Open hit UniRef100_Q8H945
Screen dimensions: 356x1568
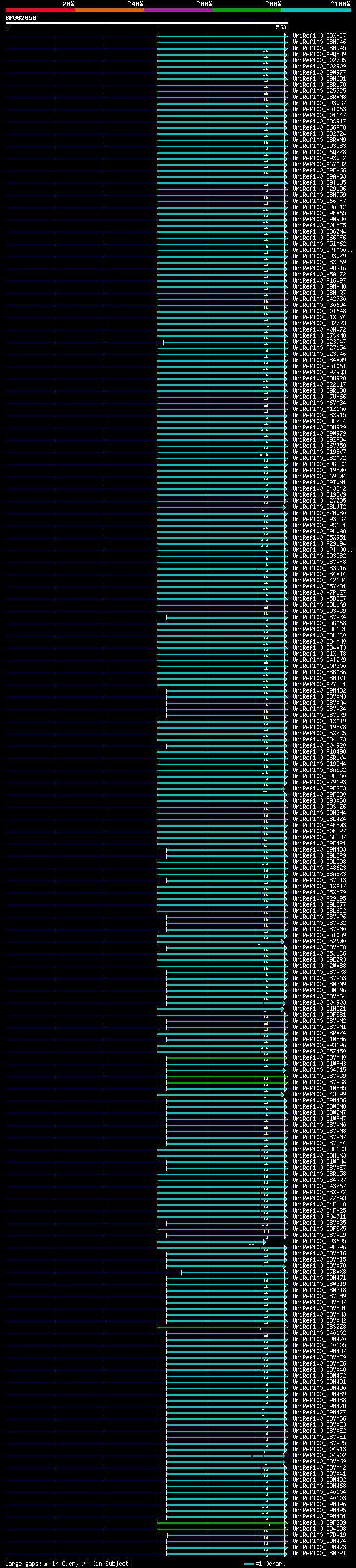click(319, 48)
